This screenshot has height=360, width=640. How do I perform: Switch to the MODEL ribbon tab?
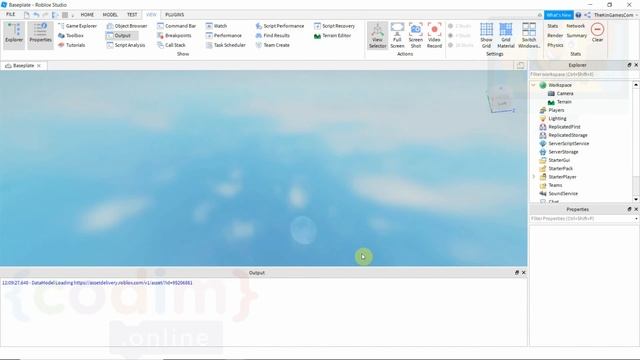[x=110, y=15]
